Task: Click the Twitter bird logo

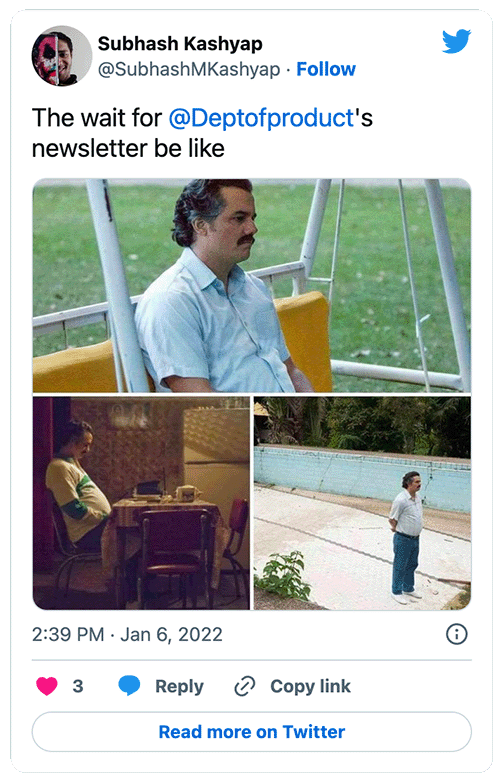Action: (x=456, y=41)
